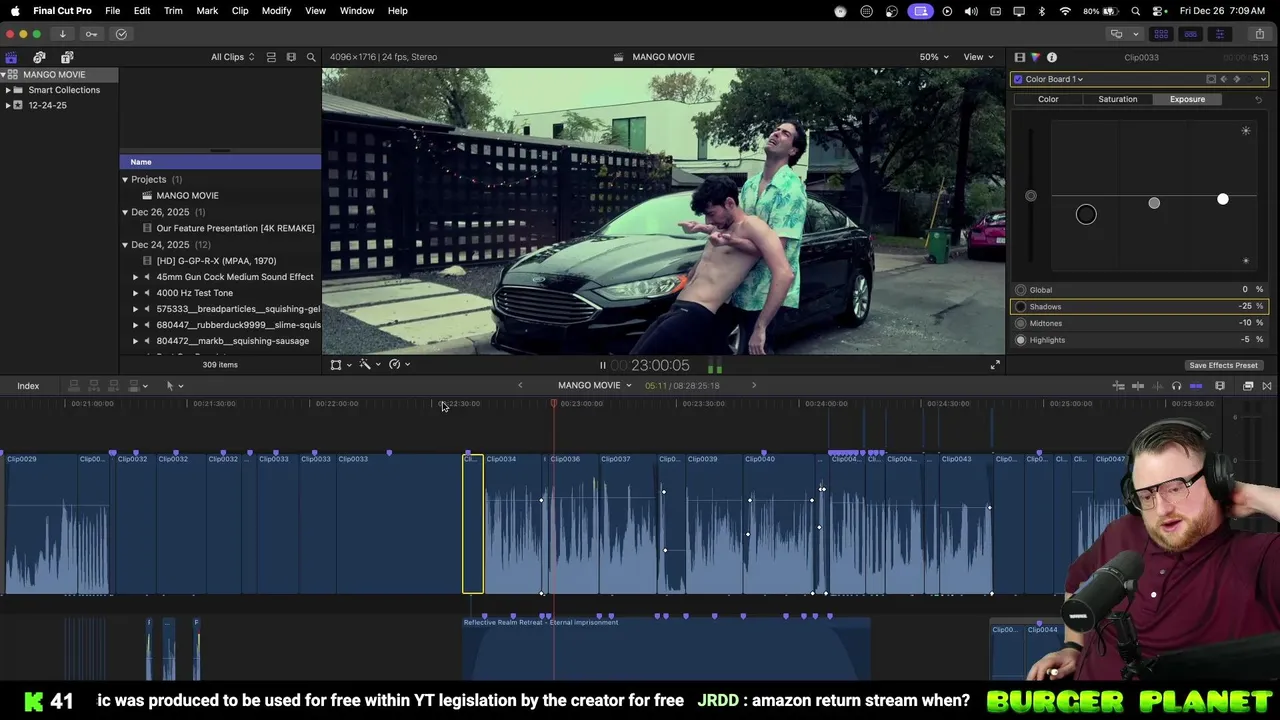Open the 50% zoom dropdown
The height and width of the screenshot is (720, 1280).
[934, 57]
